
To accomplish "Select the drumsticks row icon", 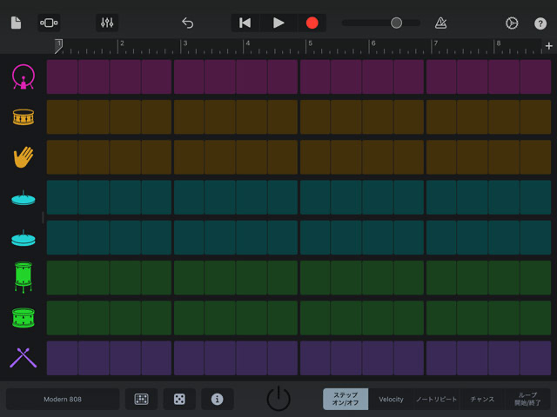I will 23,358.
